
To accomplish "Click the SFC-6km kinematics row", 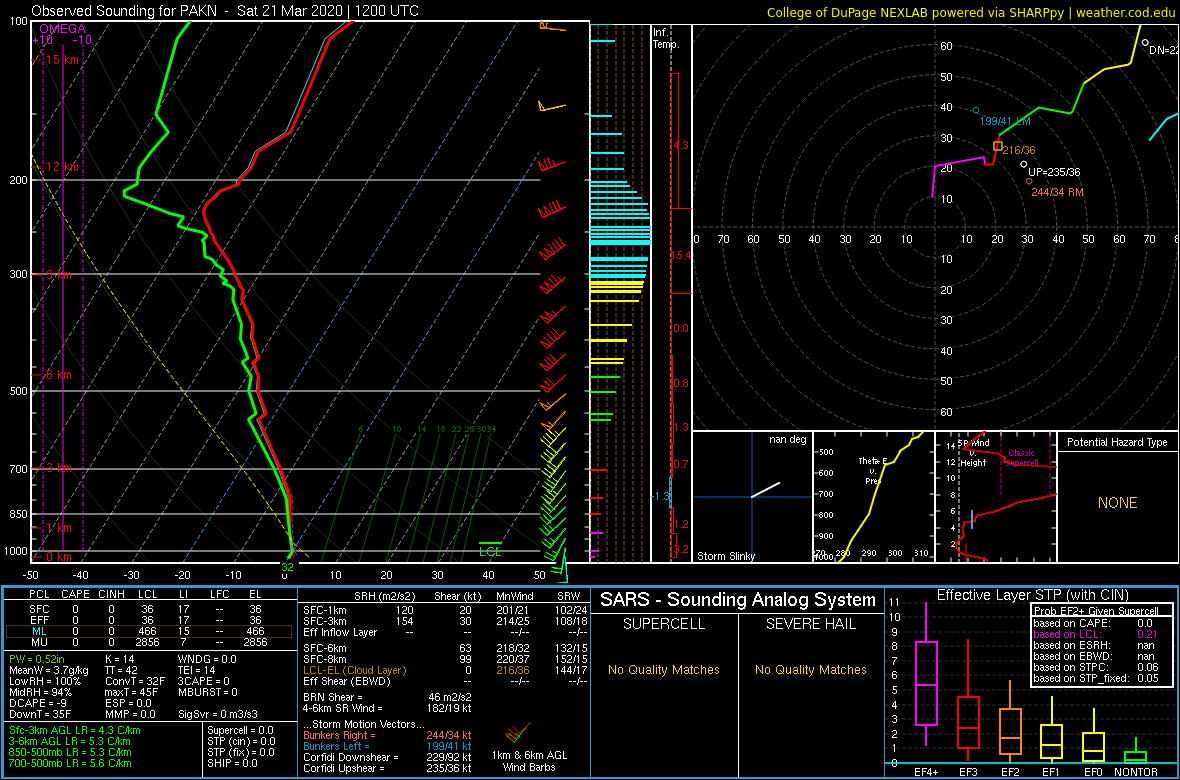I will tap(446, 647).
